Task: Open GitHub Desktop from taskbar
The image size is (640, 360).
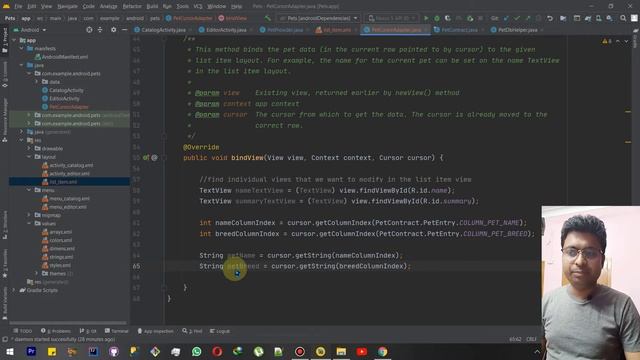Action: 114,351
